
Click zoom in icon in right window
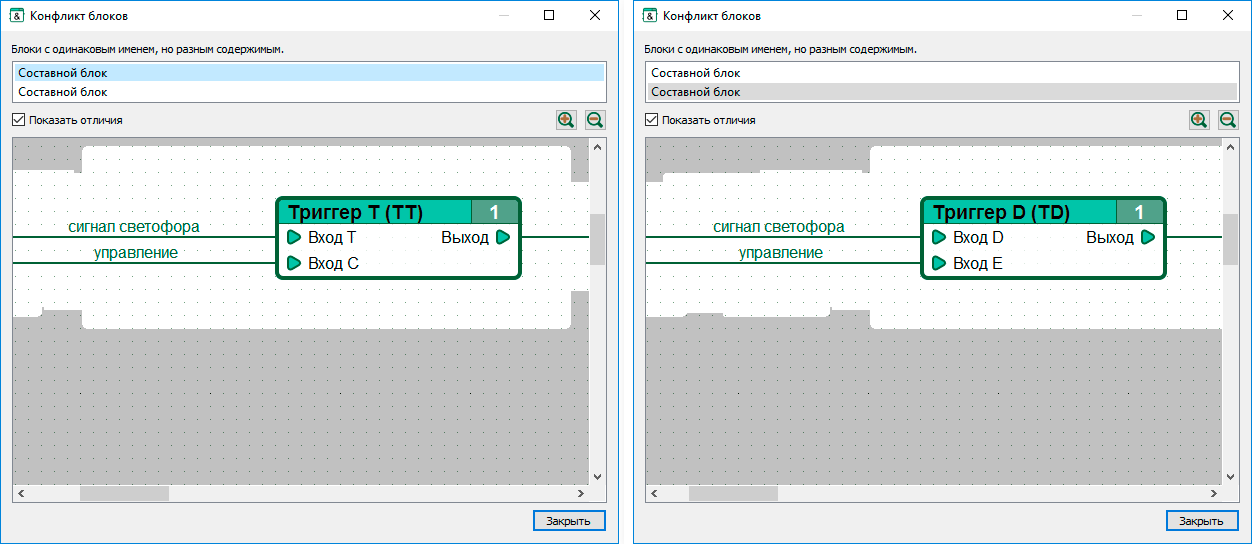pyautogui.click(x=1199, y=120)
